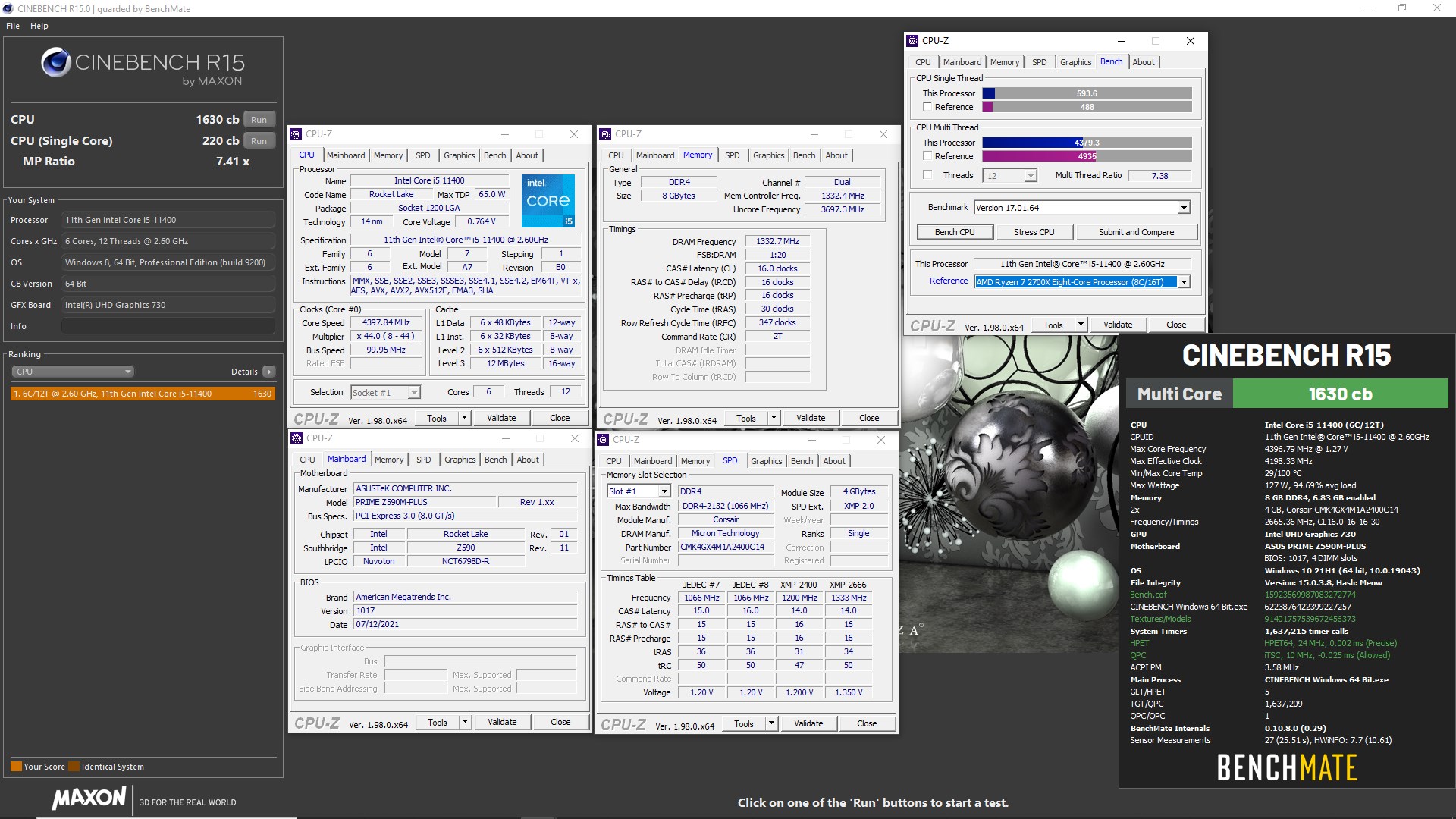Open the File menu in Cinebench
Screen dimensions: 1456x819
(x=13, y=26)
